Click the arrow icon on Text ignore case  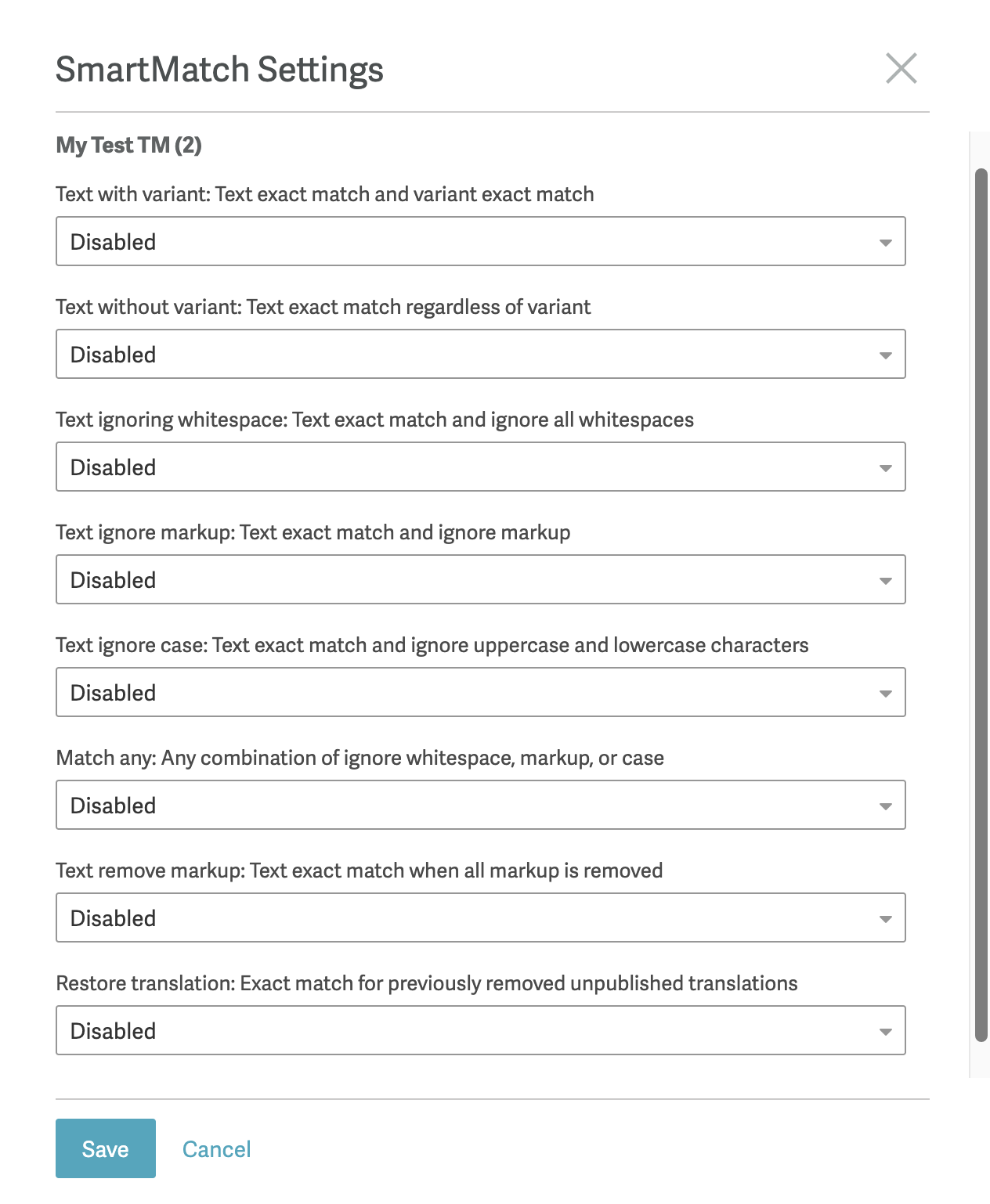click(x=886, y=694)
